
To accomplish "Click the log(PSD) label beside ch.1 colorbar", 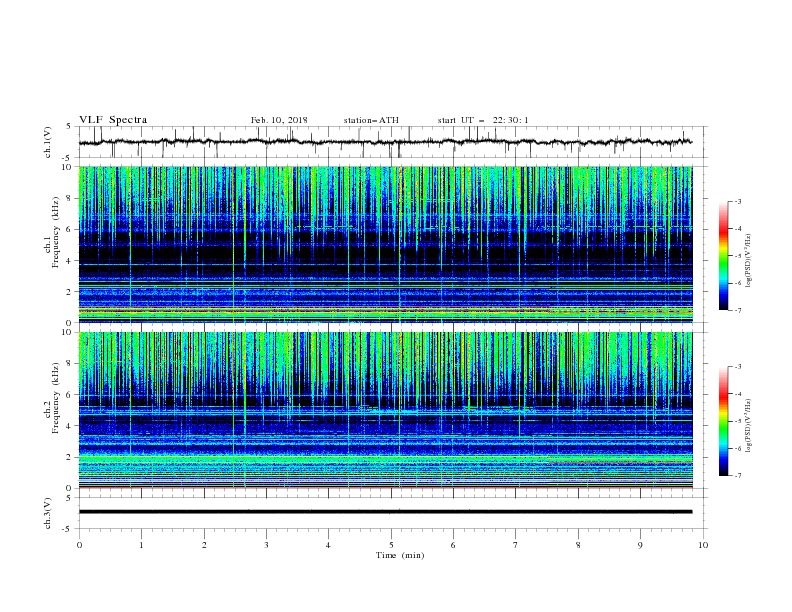I will click(x=748, y=261).
